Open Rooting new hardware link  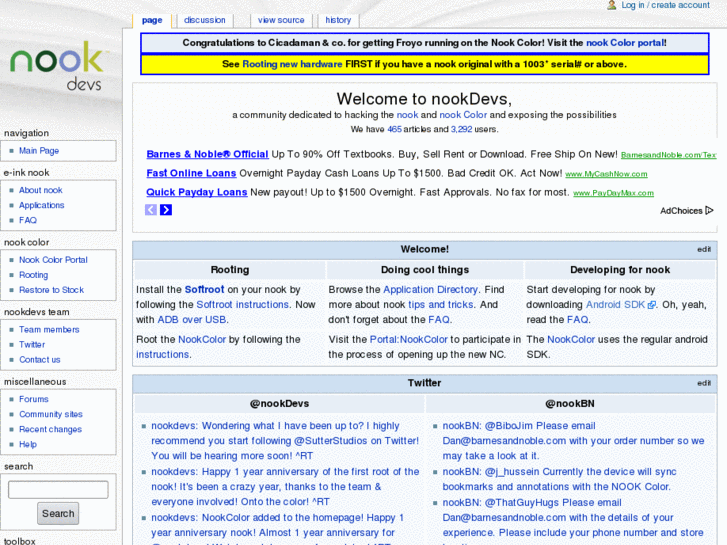tap(292, 64)
